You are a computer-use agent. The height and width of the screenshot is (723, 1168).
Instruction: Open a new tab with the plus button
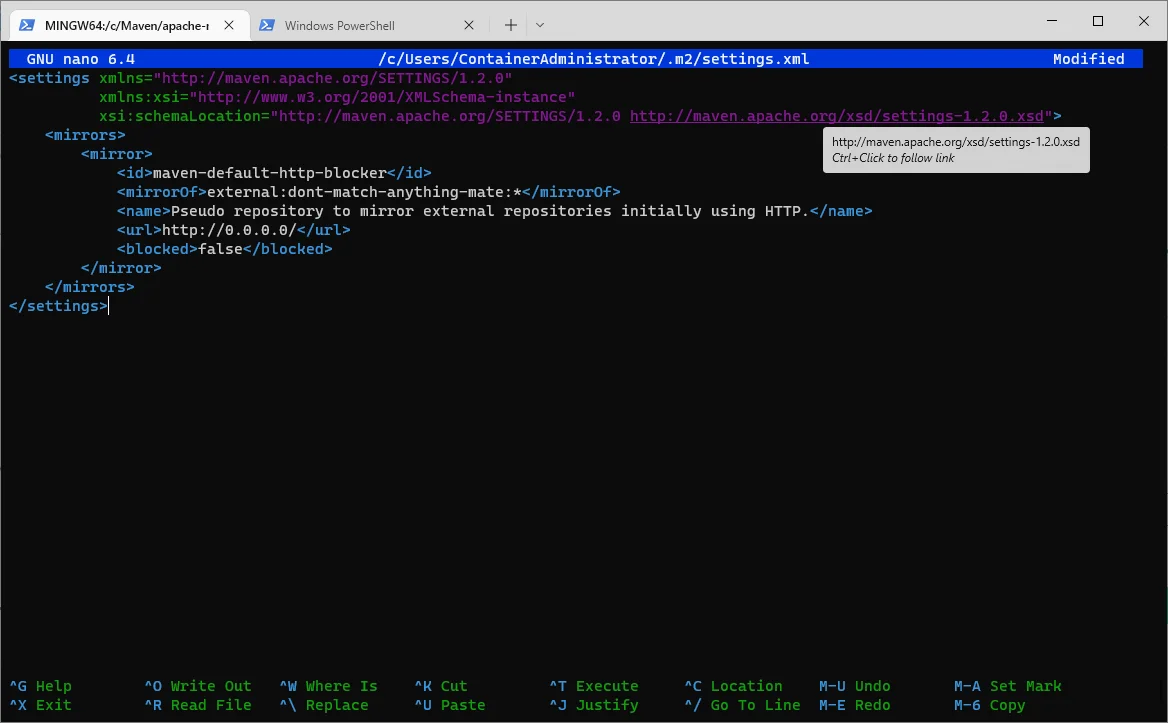510,25
